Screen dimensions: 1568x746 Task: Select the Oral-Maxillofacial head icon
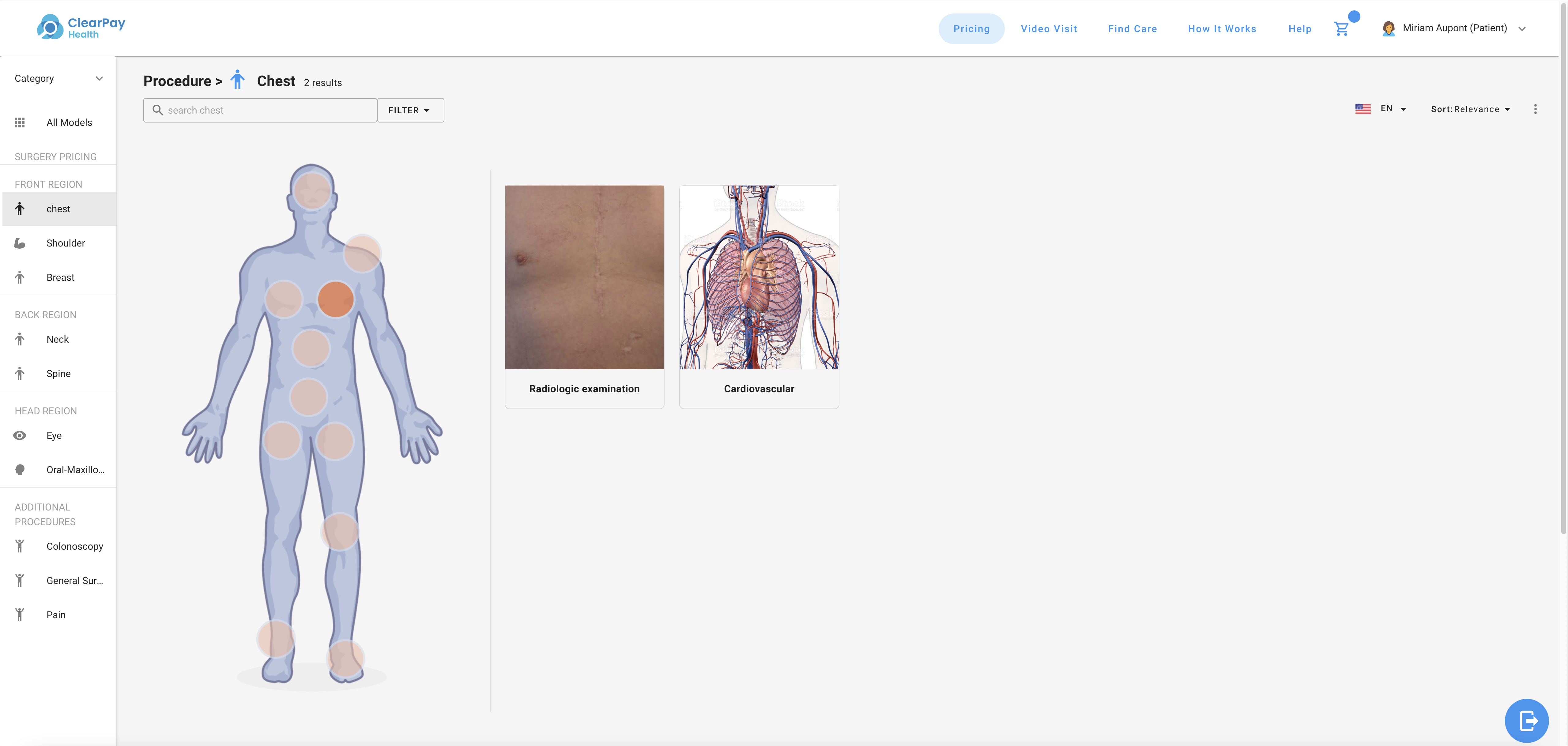coord(20,470)
